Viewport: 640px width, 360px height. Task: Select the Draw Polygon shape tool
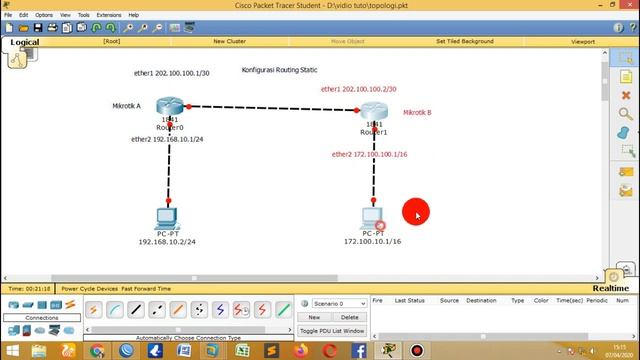[623, 132]
